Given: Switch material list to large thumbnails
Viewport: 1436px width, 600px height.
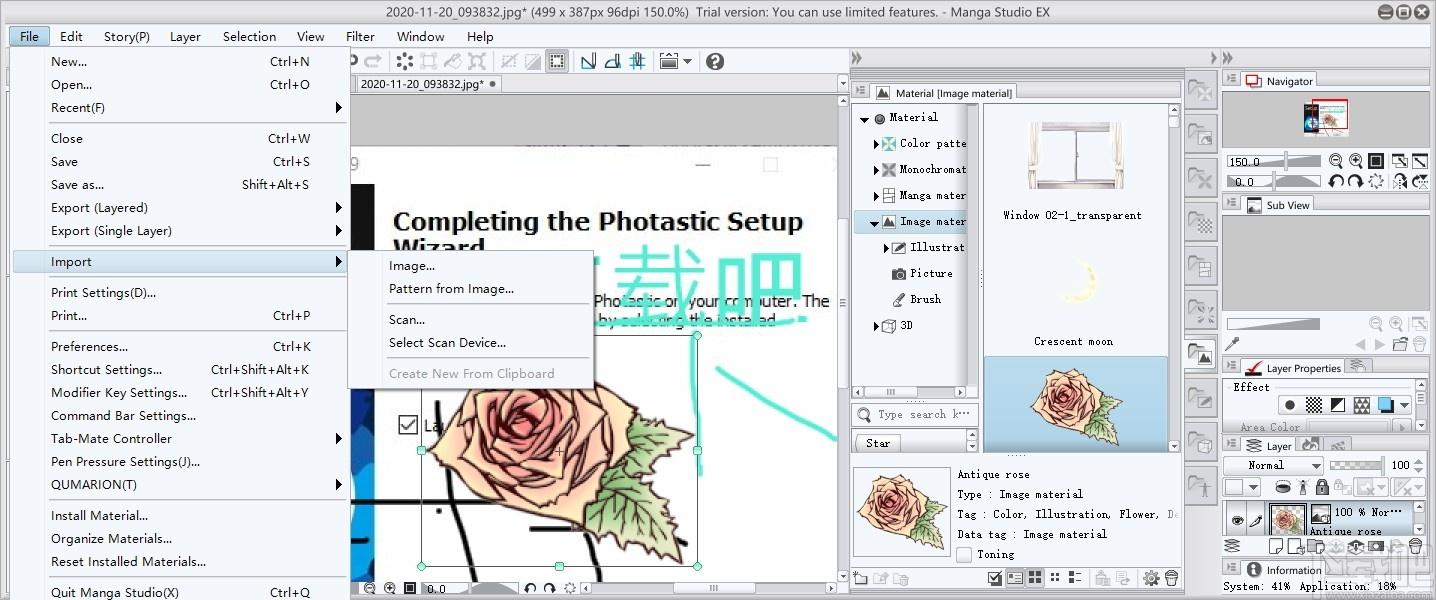Looking at the screenshot, I should click(1035, 578).
